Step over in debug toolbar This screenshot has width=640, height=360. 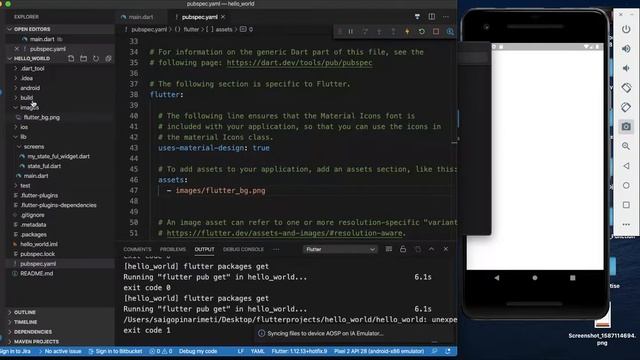pos(365,31)
